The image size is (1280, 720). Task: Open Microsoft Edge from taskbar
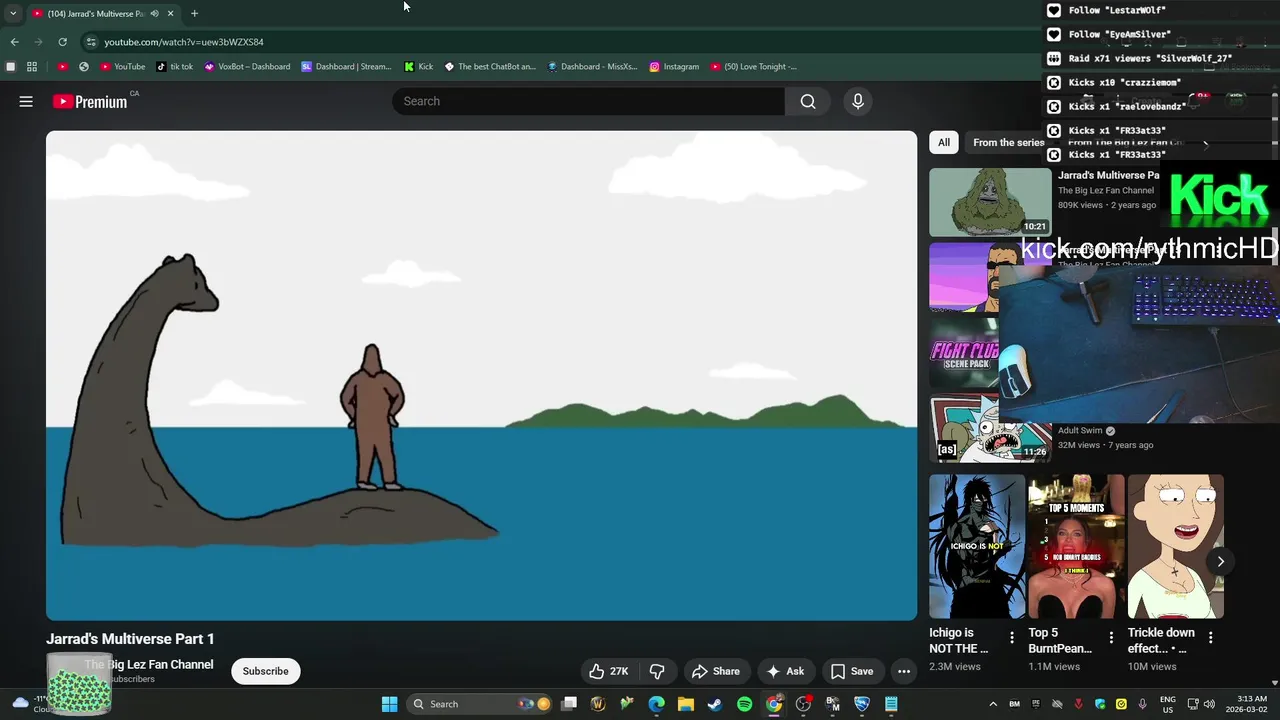click(656, 704)
